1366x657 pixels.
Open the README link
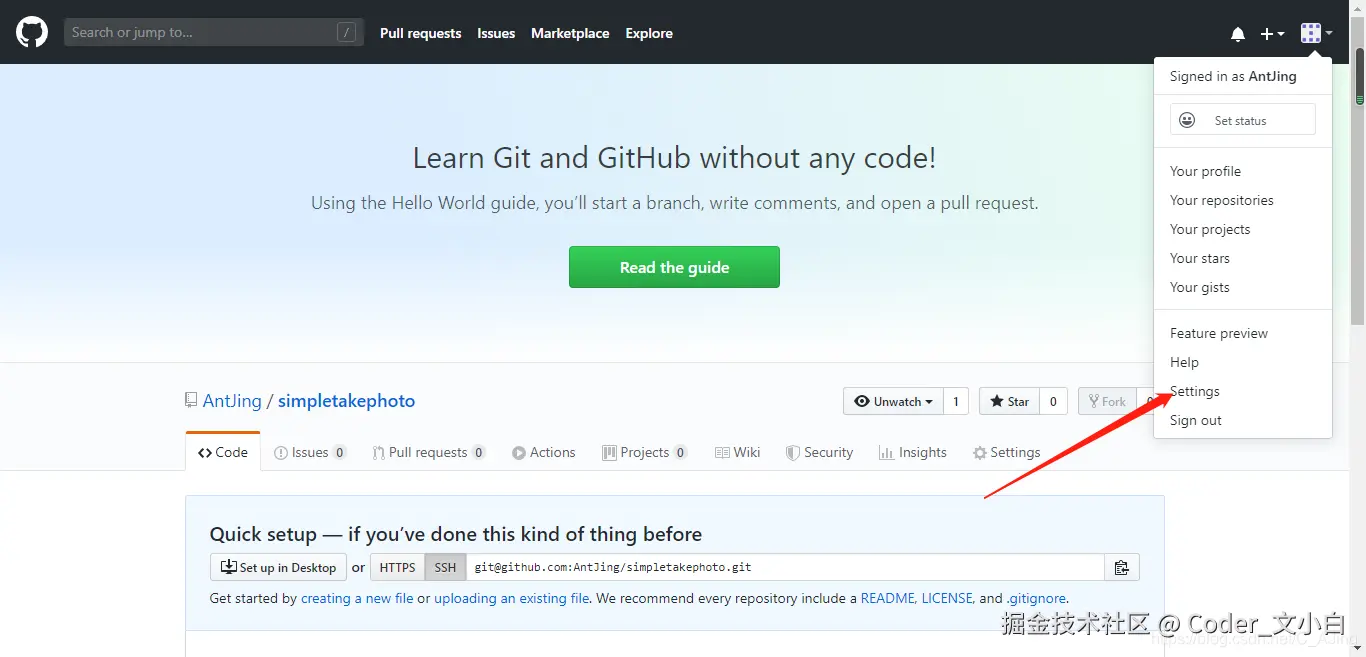(887, 598)
